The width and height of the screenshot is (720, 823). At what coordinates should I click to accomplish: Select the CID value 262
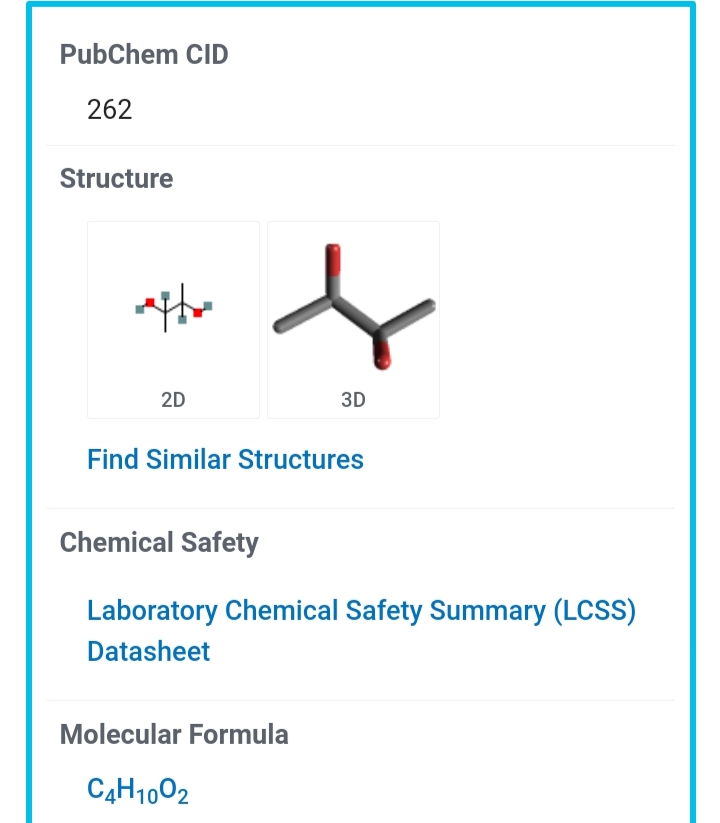[110, 110]
